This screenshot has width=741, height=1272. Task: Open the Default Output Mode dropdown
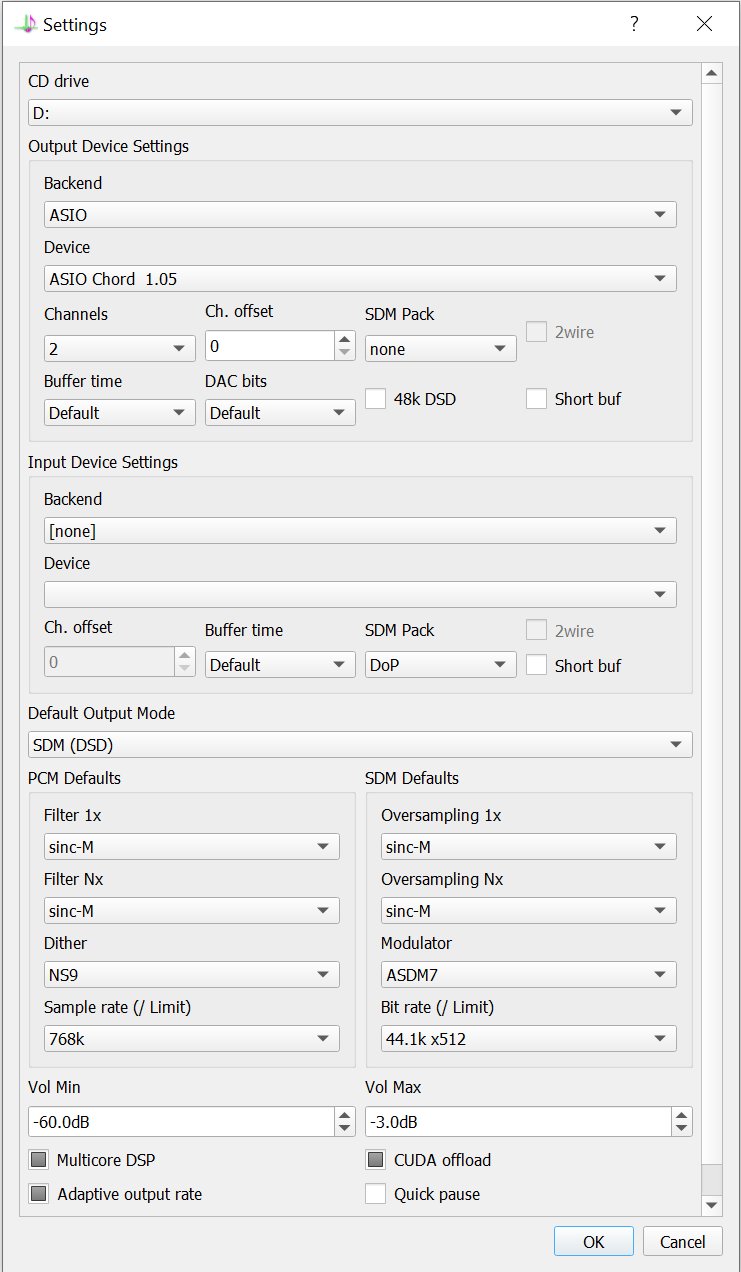point(360,745)
